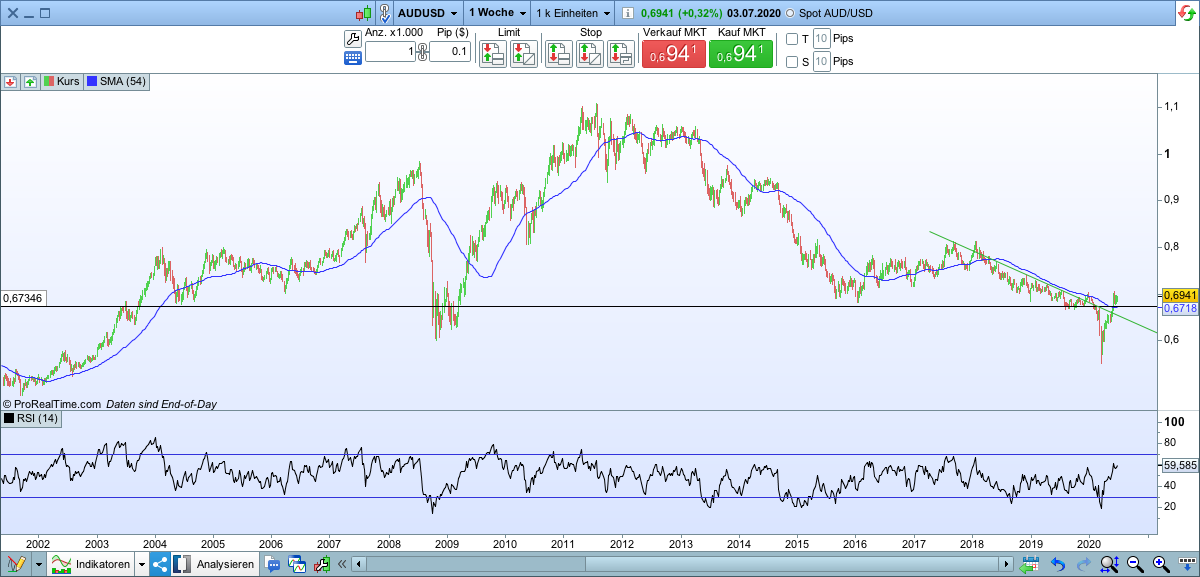Click the second Limit order icon
The height and width of the screenshot is (577, 1200).
(524, 53)
